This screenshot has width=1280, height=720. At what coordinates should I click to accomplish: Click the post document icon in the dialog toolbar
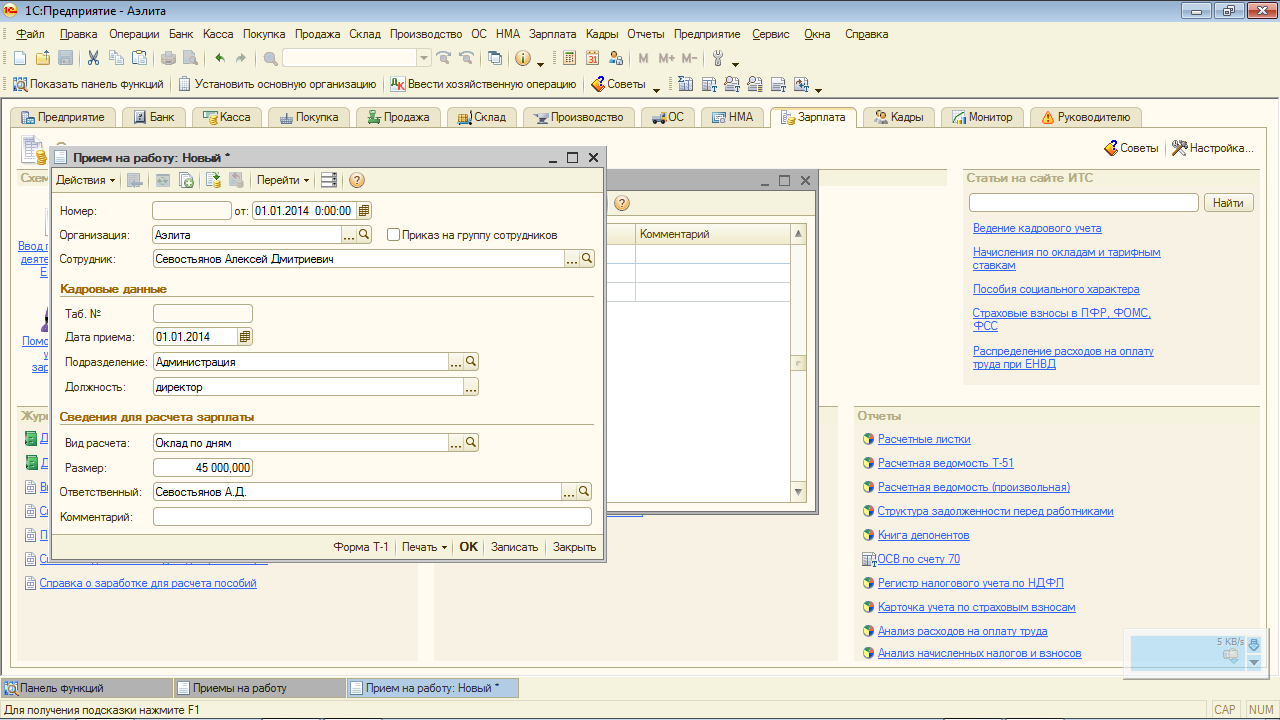212,180
